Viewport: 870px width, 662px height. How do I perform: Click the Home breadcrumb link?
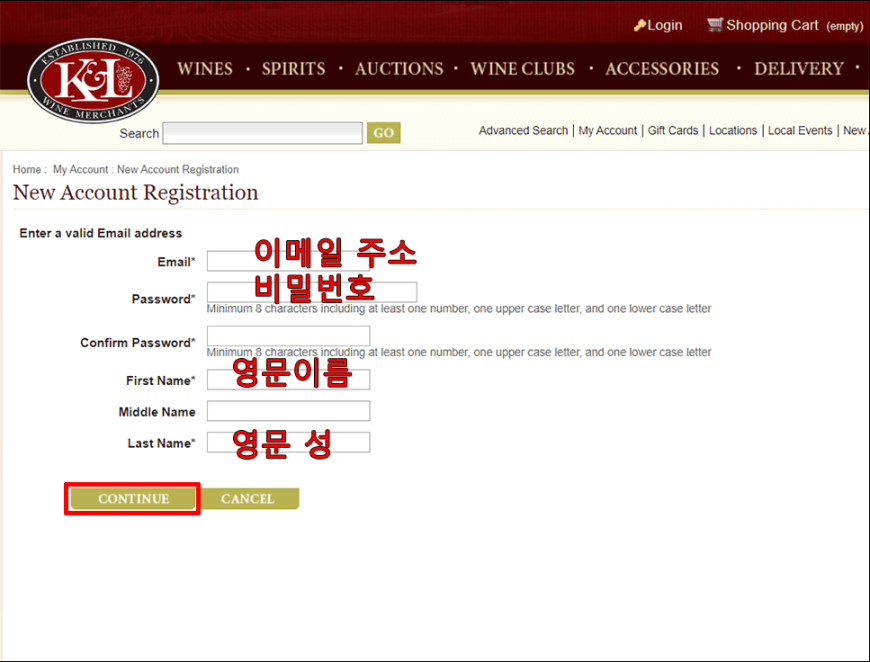[x=27, y=169]
